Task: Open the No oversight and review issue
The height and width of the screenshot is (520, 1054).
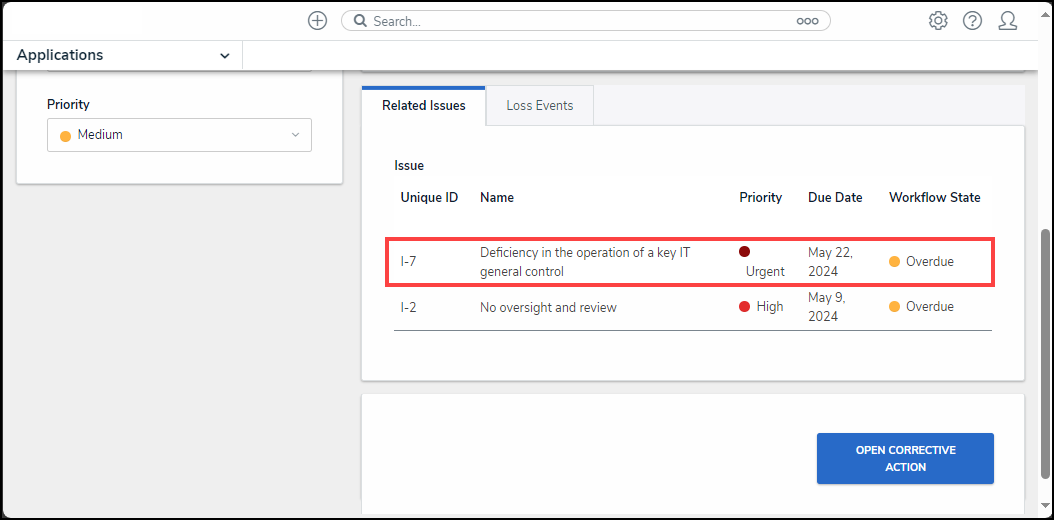Action: click(x=548, y=307)
